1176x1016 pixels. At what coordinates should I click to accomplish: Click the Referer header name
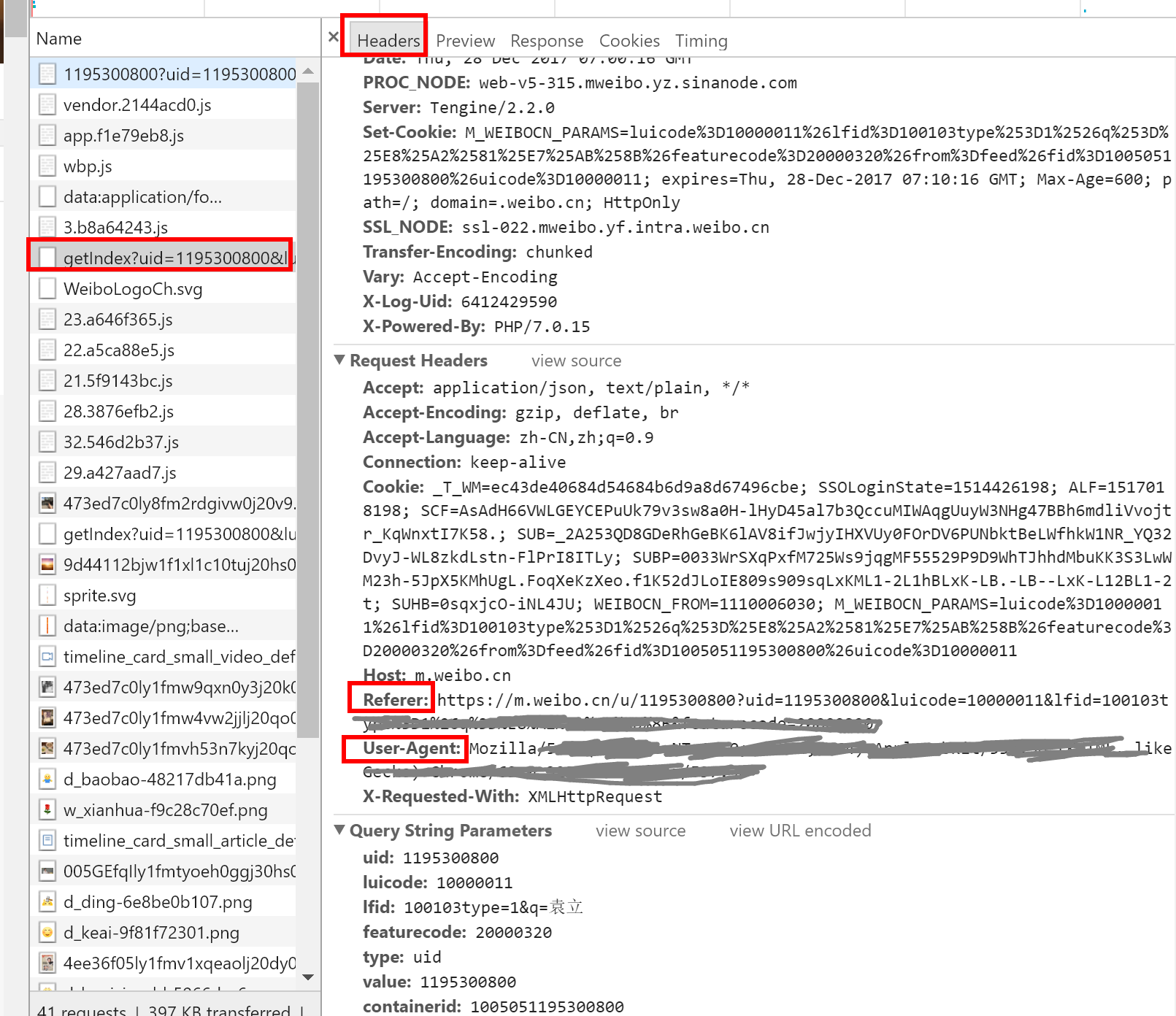[x=395, y=700]
